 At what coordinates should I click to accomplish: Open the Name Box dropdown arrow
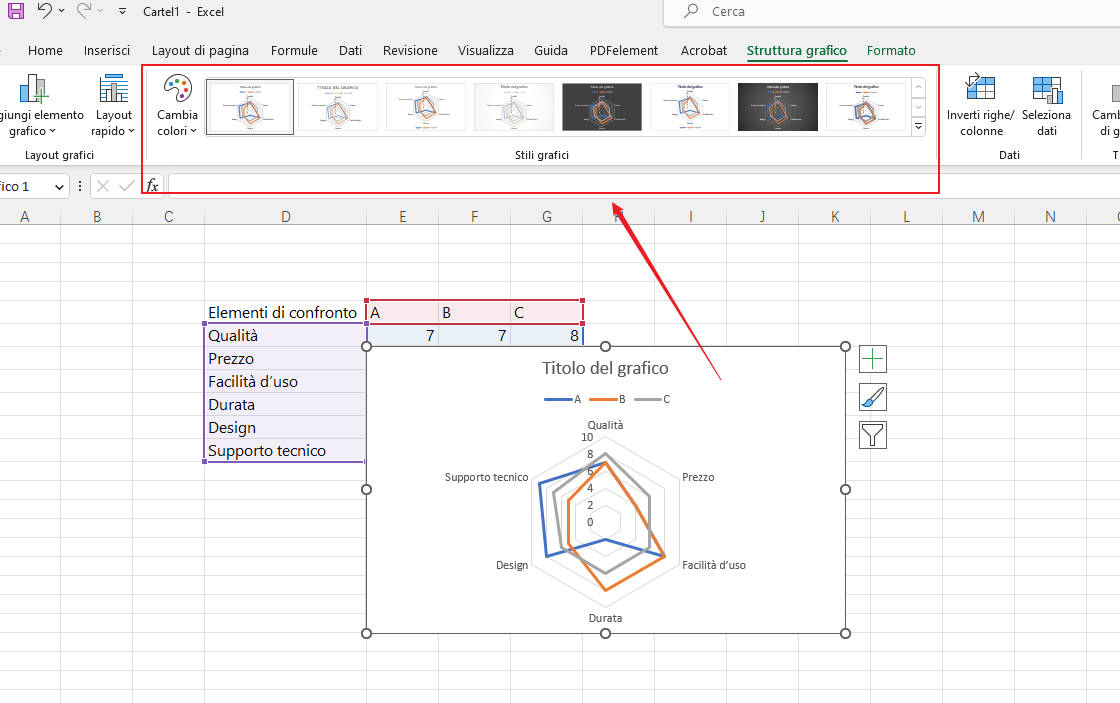59,186
